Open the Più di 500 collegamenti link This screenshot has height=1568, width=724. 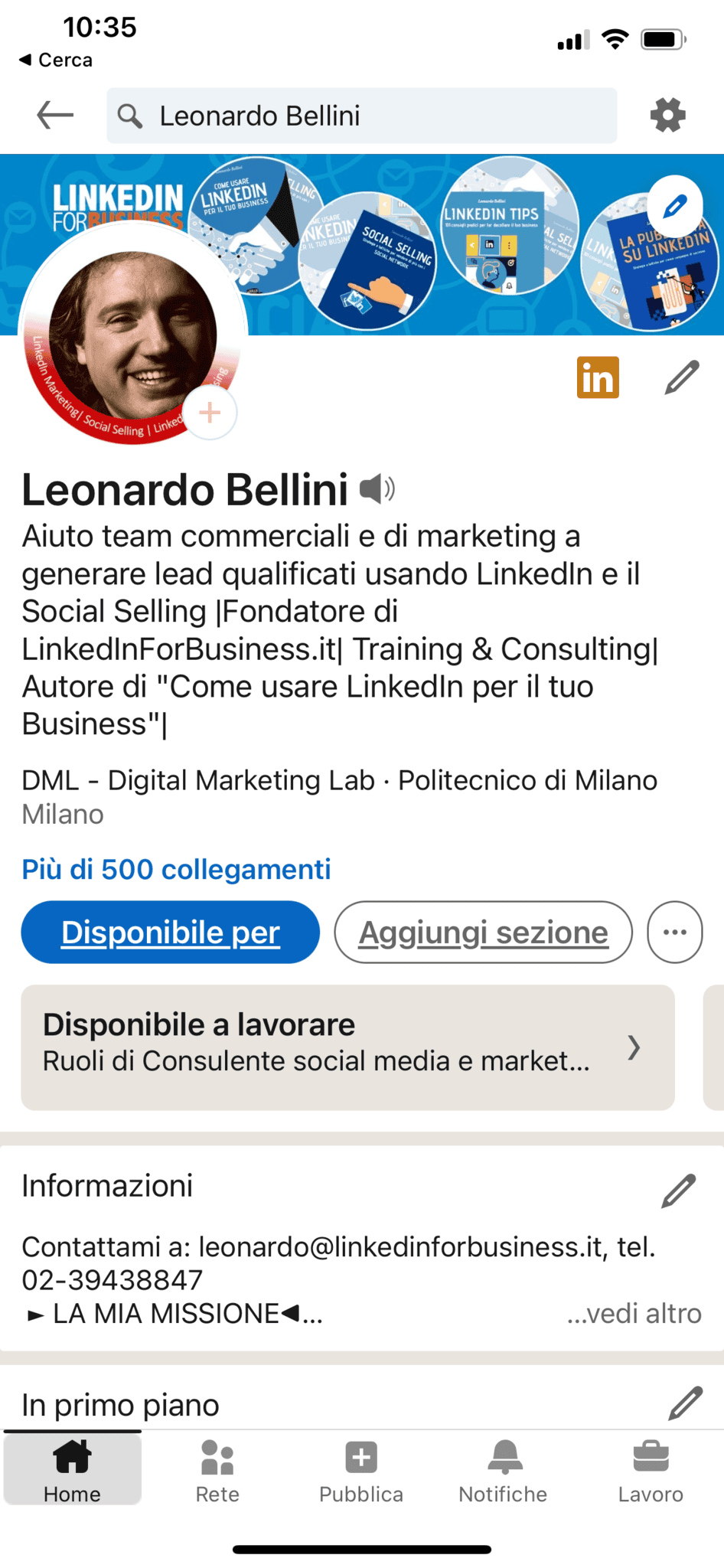click(x=176, y=869)
